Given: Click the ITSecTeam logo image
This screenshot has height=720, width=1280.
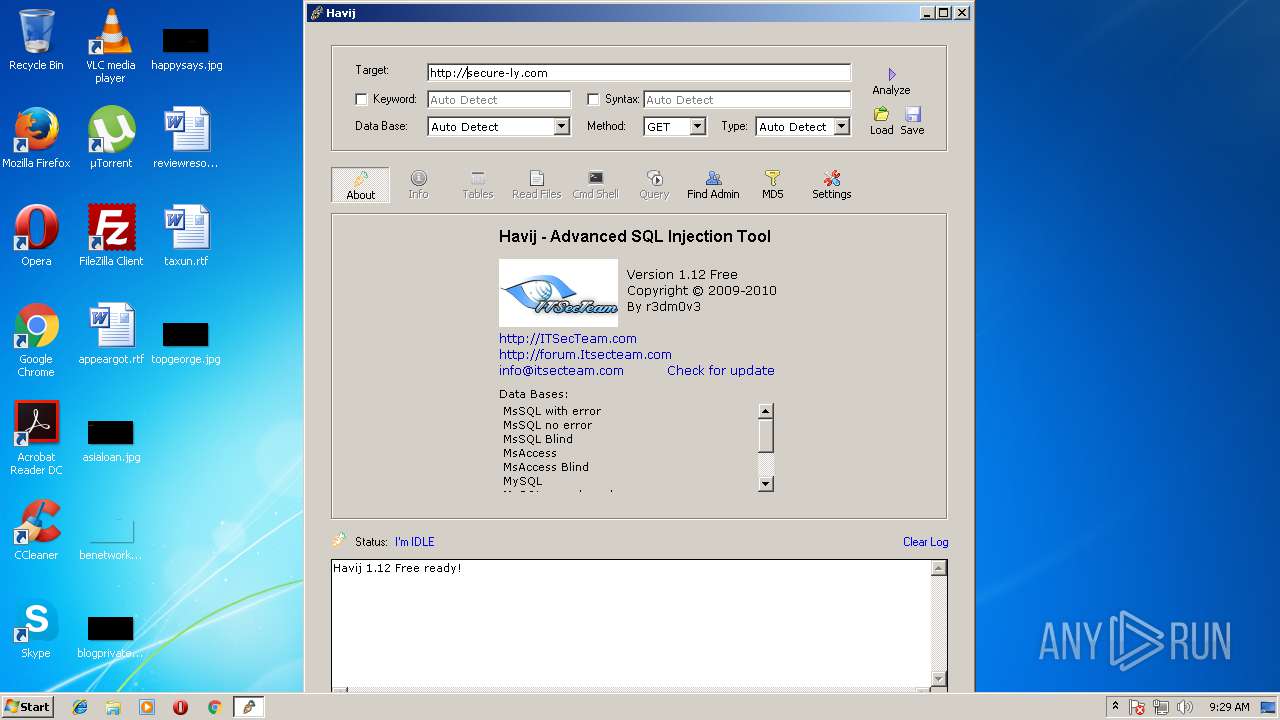Looking at the screenshot, I should 558,293.
